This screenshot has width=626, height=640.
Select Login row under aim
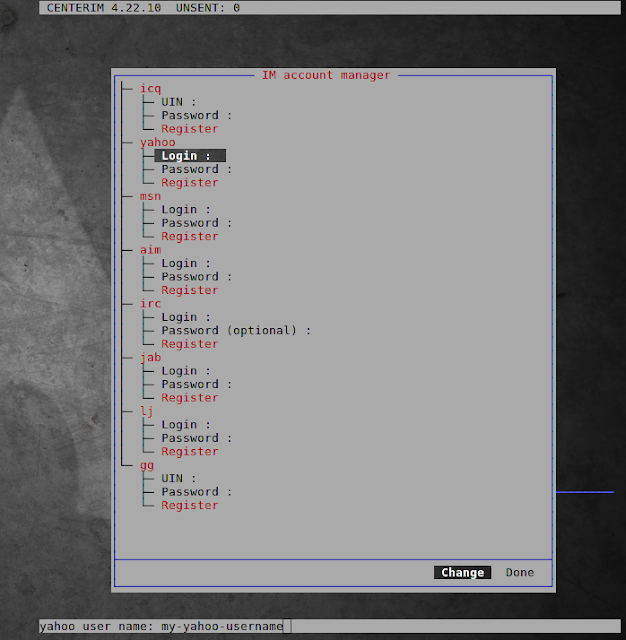(186, 264)
